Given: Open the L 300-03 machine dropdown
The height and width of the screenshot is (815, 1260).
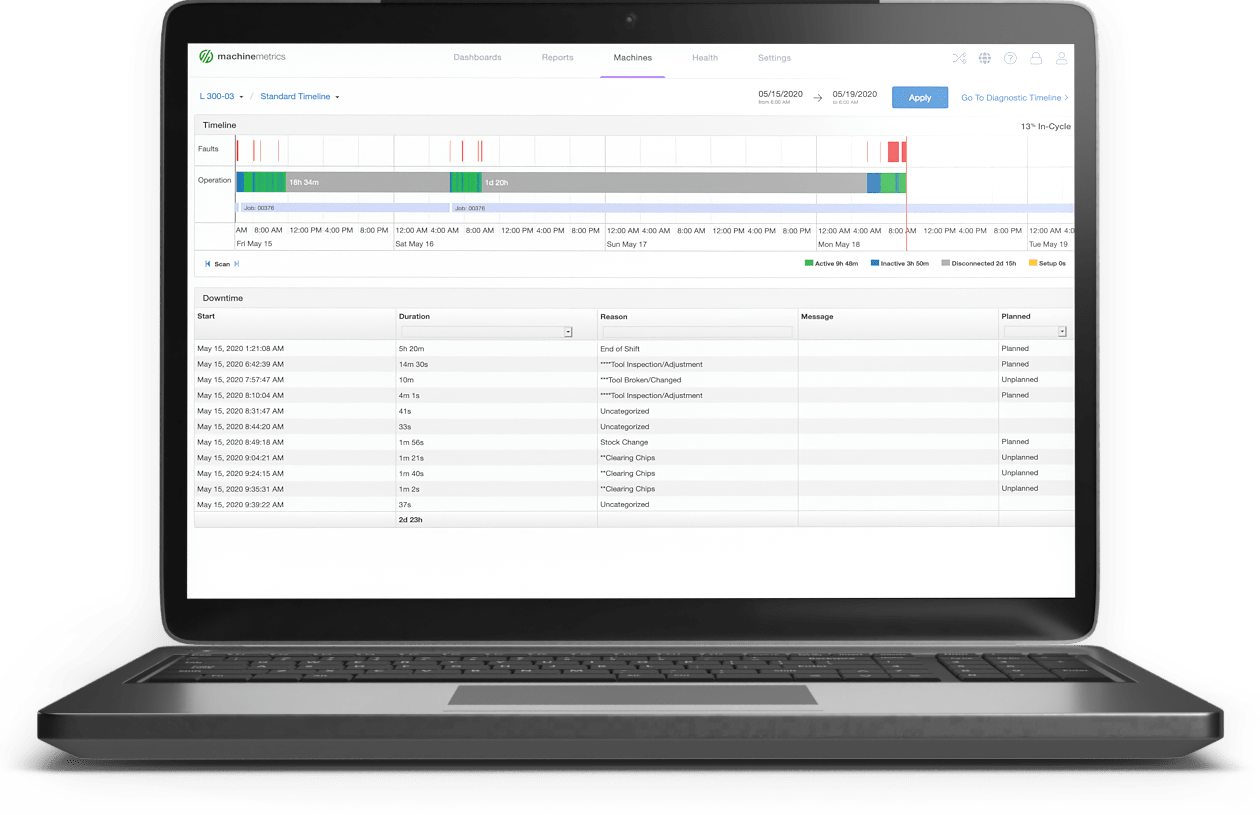Looking at the screenshot, I should 219,96.
